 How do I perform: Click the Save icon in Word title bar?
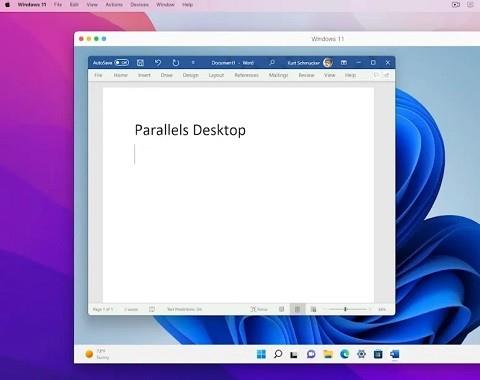tap(140, 63)
